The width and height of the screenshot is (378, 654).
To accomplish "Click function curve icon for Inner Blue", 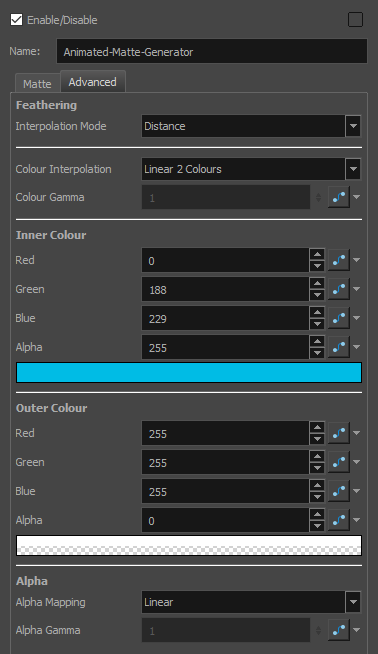I will pyautogui.click(x=339, y=318).
